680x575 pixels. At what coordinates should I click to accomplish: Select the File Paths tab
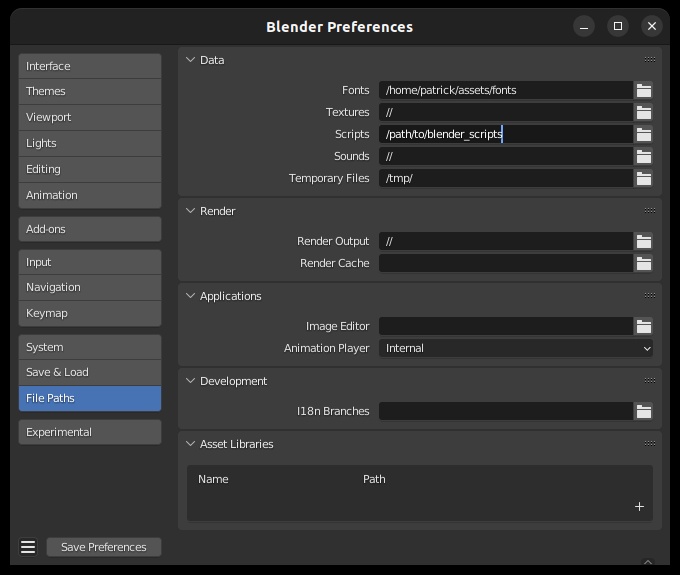pos(90,398)
